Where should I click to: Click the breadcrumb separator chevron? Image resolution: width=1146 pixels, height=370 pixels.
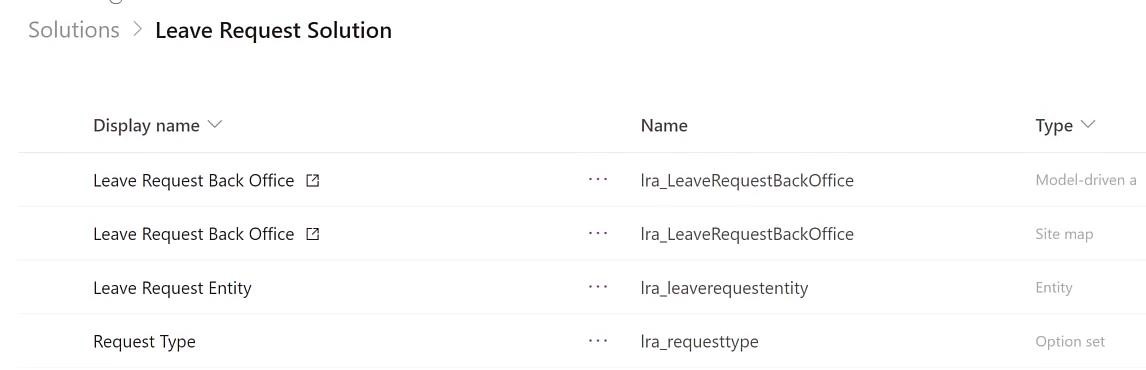click(x=137, y=30)
